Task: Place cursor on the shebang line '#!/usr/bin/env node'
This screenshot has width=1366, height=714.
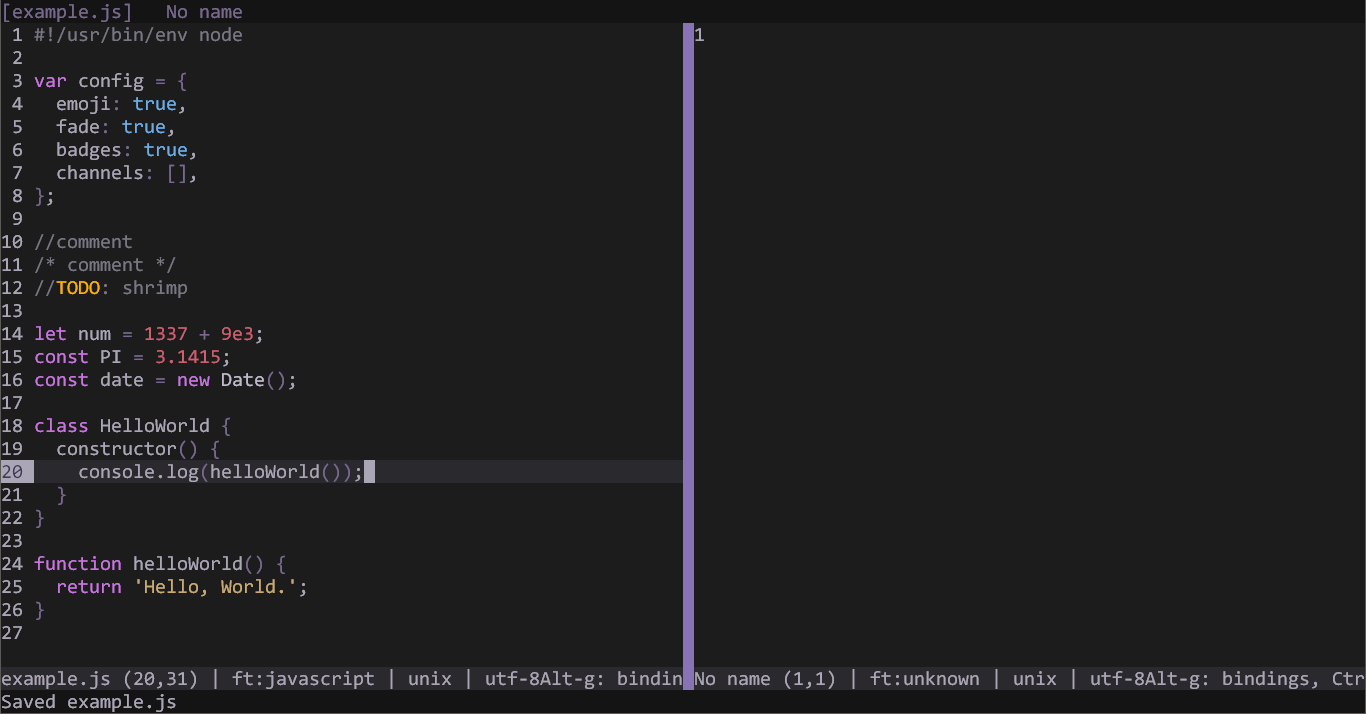Action: coord(138,35)
